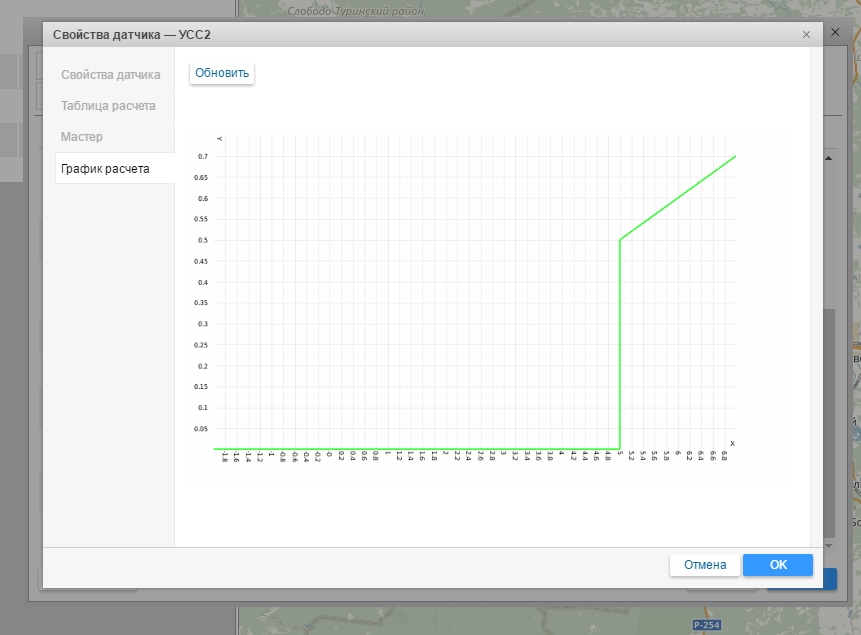Image resolution: width=861 pixels, height=635 pixels.
Task: Confirm with the OK button
Action: click(778, 565)
